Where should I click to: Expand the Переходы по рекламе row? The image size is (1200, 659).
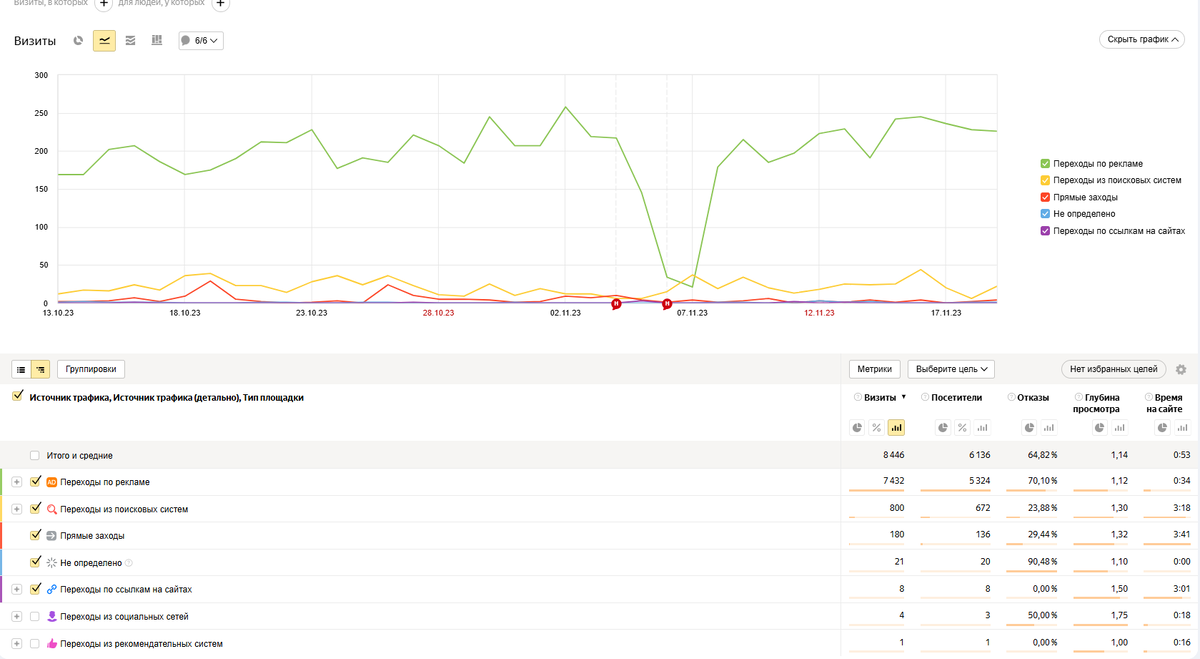16,482
